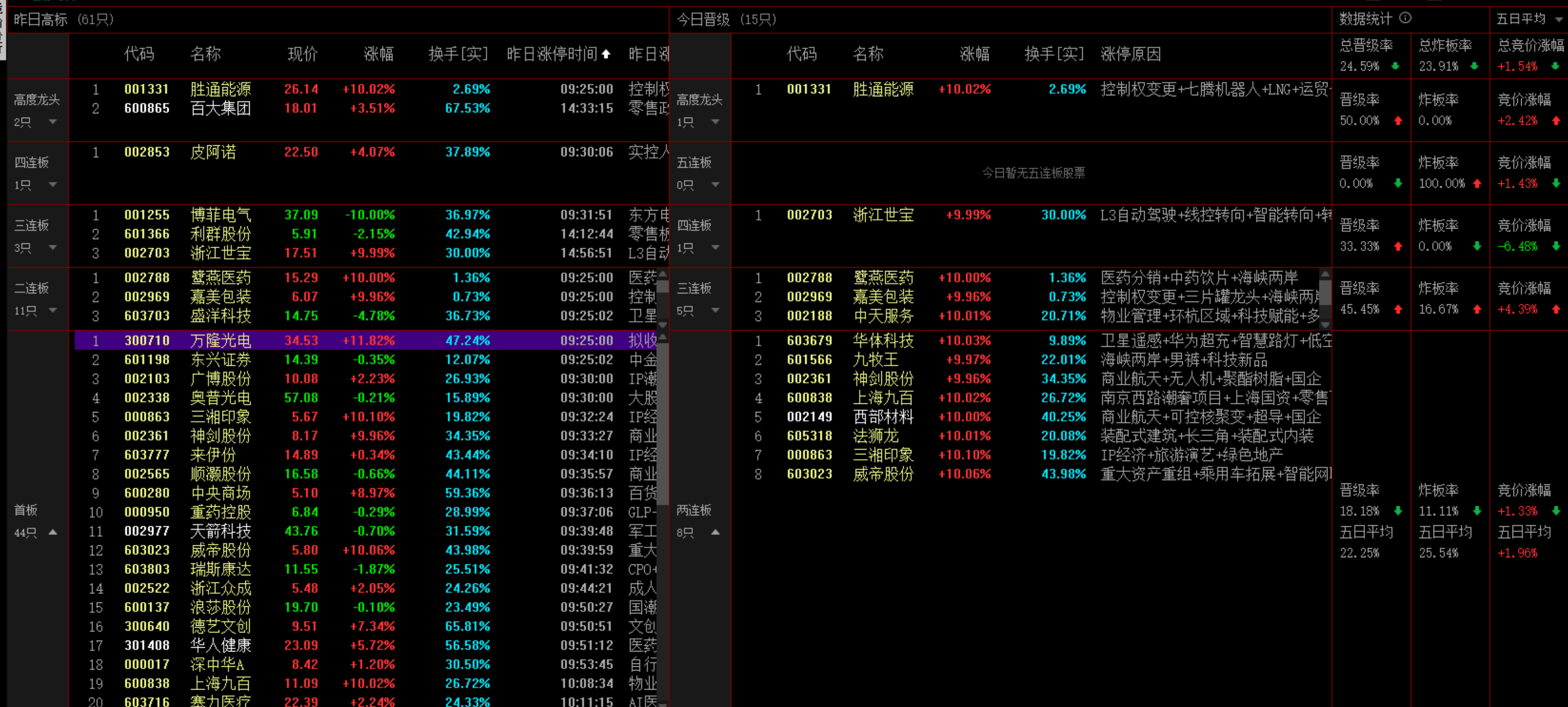Click 涨停原因 column header
Screen dimensions: 1568x707
1131,53
